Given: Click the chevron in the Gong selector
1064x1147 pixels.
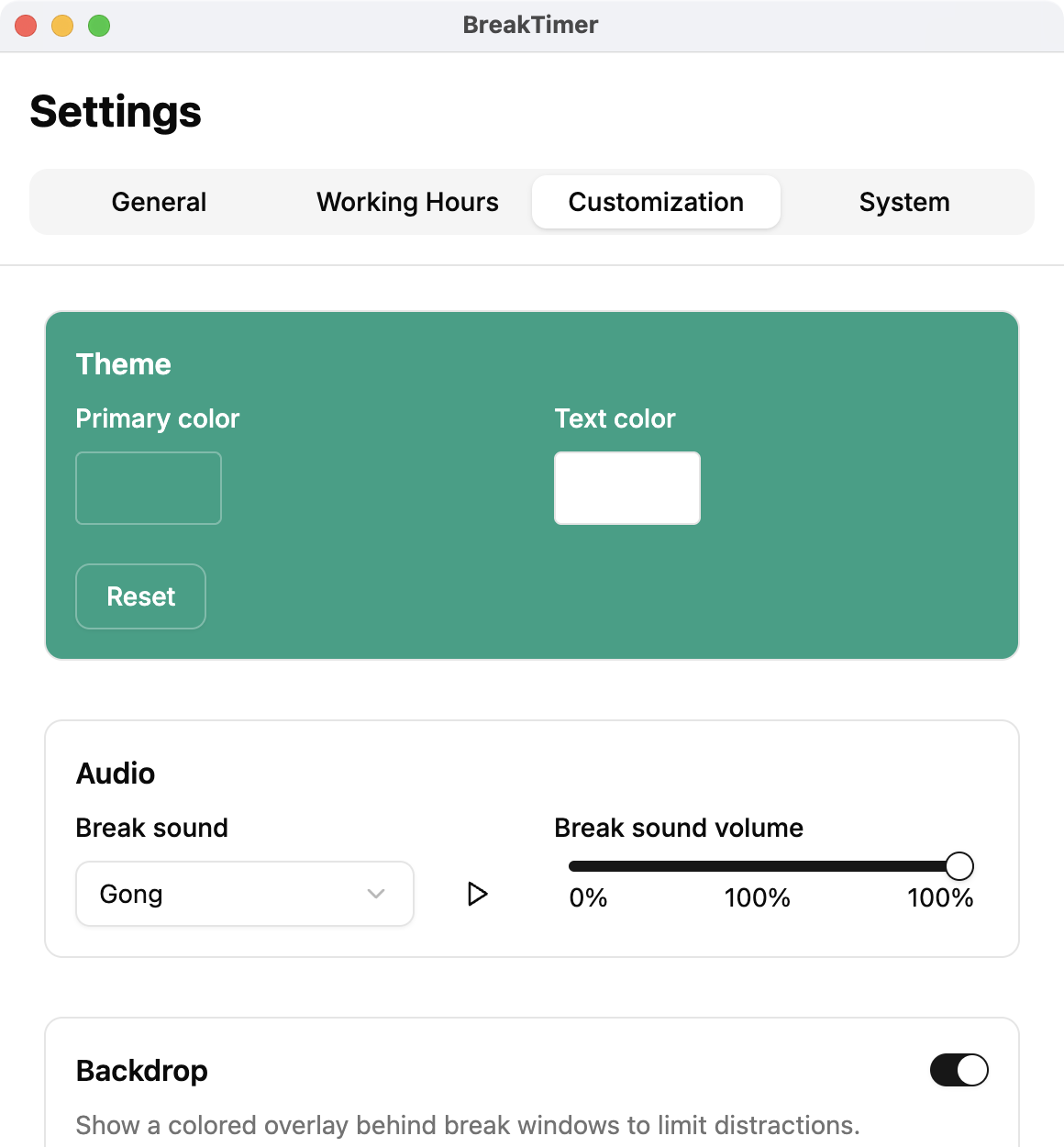Looking at the screenshot, I should point(376,894).
